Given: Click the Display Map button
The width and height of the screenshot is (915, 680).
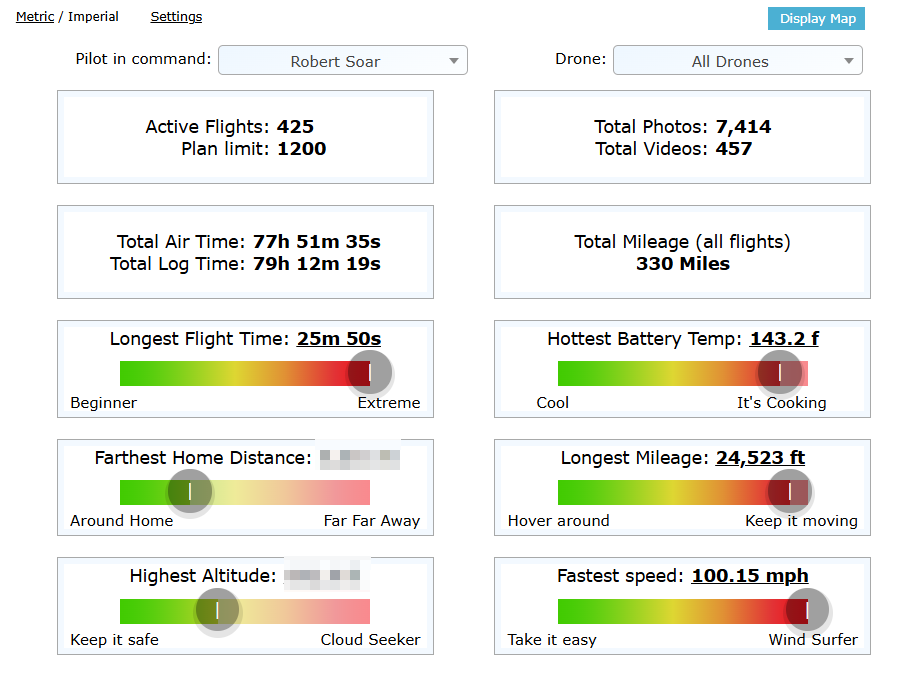Looking at the screenshot, I should point(816,19).
